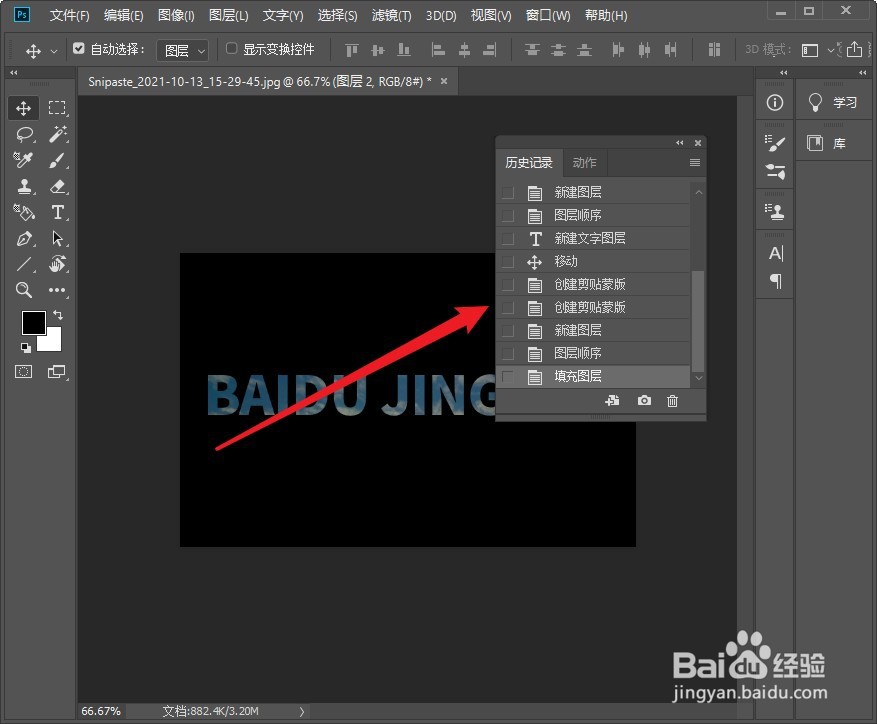Open the 学习 panel
Screen dimensions: 877x724
coord(833,102)
